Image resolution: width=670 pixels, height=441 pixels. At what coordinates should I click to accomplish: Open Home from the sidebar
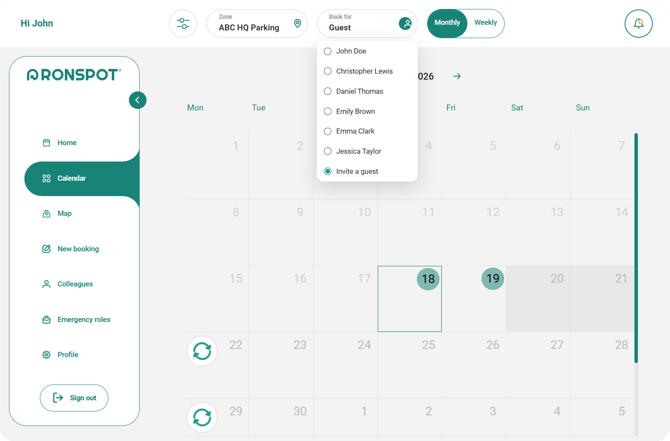pos(59,143)
